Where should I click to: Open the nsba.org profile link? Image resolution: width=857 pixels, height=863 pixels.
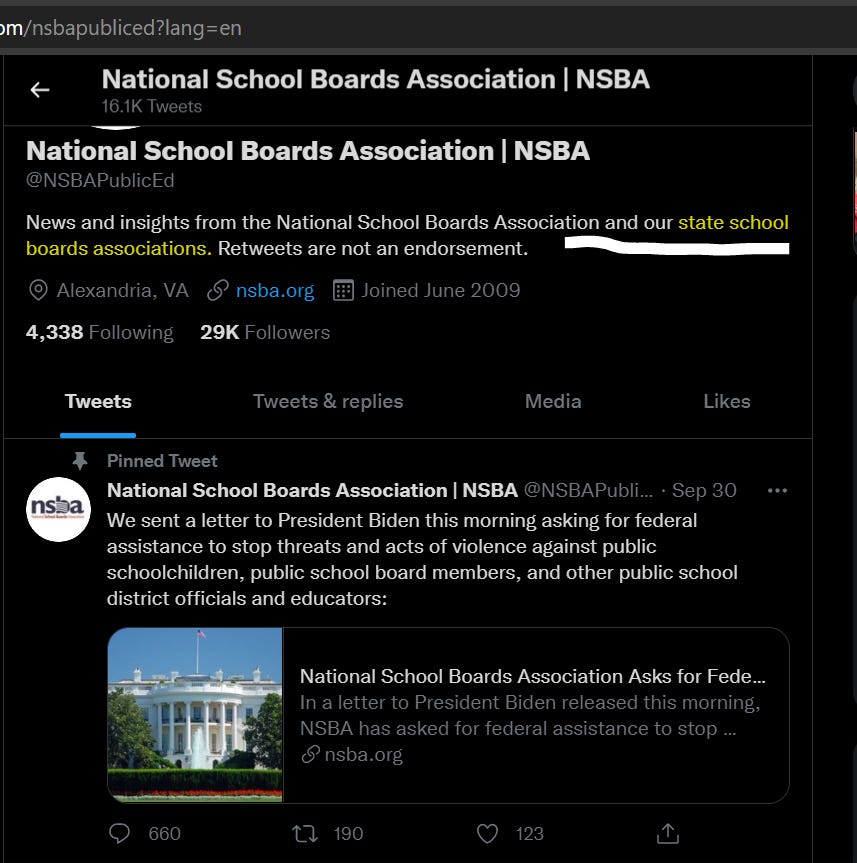tap(275, 290)
